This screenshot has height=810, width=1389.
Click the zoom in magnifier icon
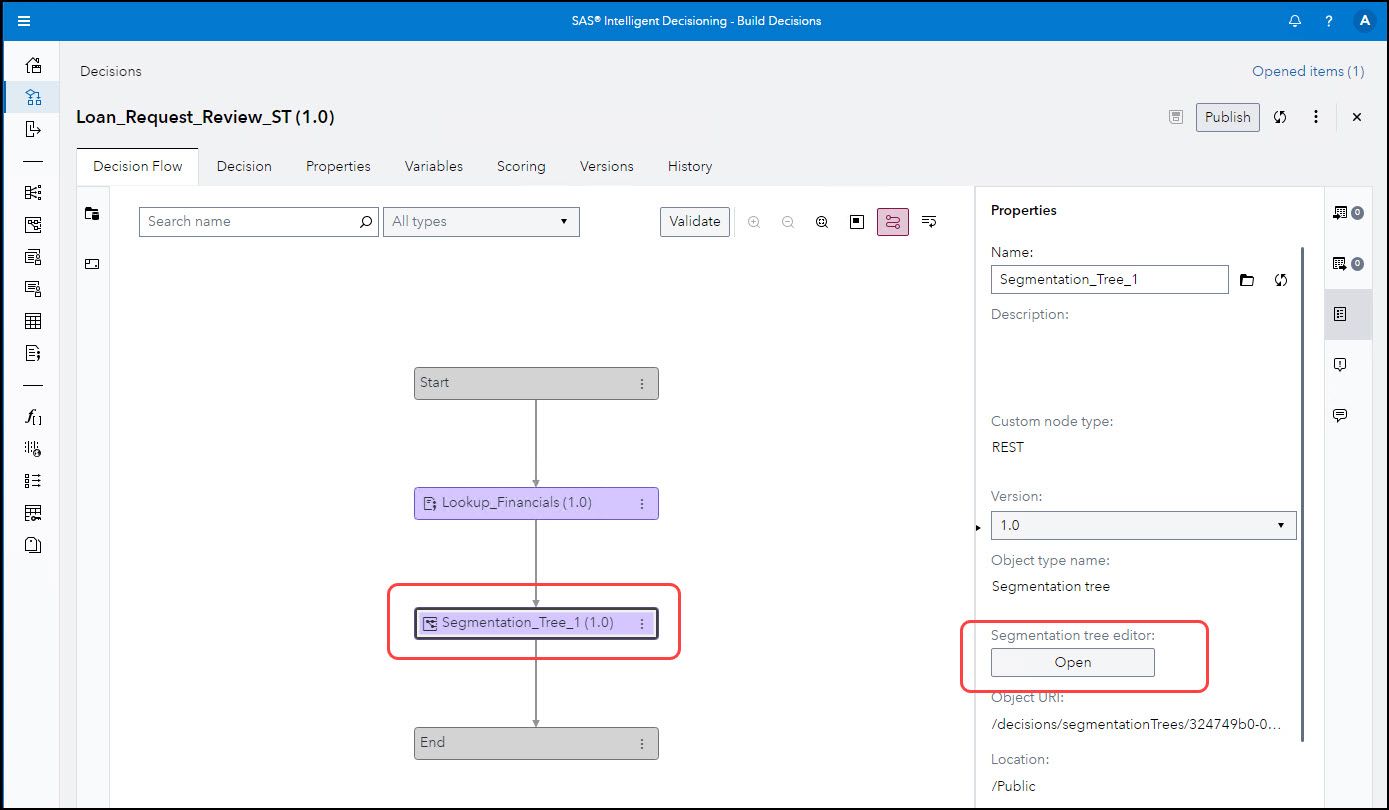(x=754, y=222)
